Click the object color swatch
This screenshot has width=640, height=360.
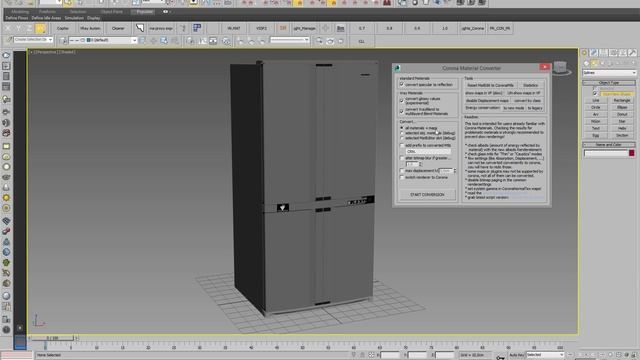click(x=631, y=153)
